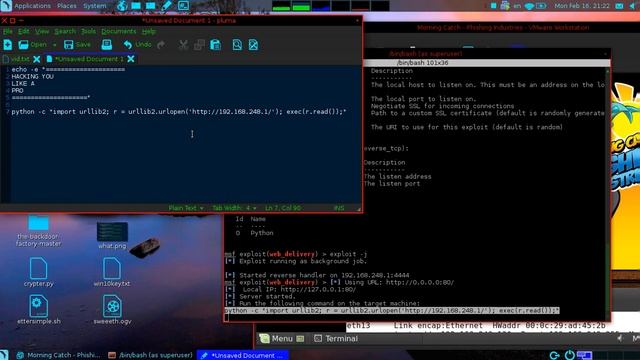Select the Unsaved Document 1 tab
The height and width of the screenshot is (360, 640).
(x=89, y=59)
